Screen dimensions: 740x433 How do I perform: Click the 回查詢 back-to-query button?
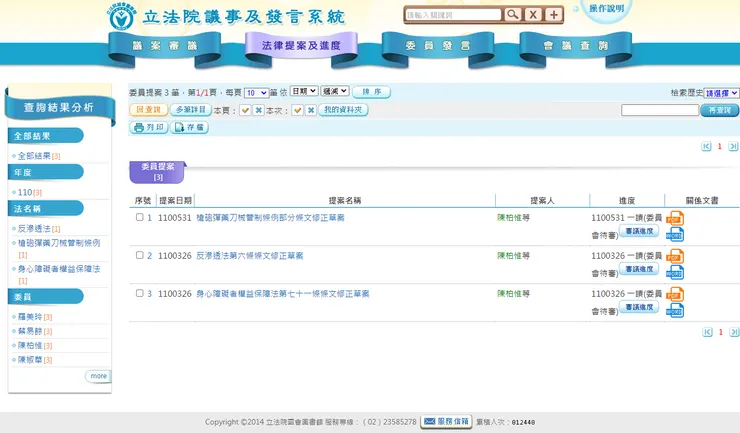pyautogui.click(x=149, y=110)
